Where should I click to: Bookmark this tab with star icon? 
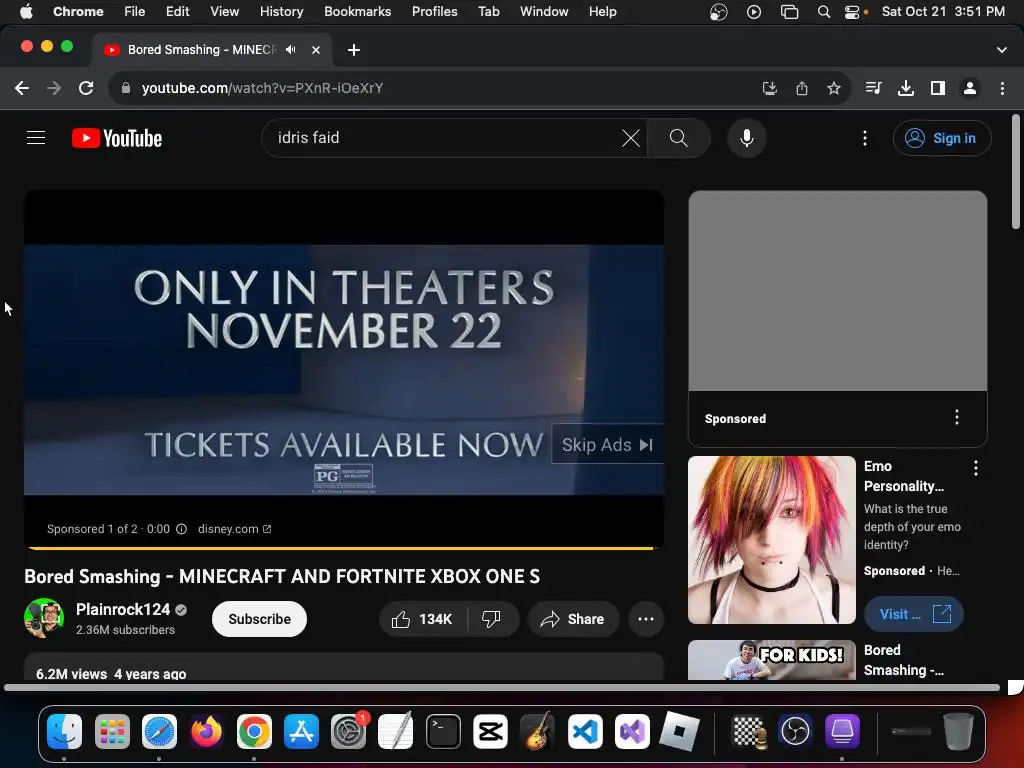coord(833,88)
